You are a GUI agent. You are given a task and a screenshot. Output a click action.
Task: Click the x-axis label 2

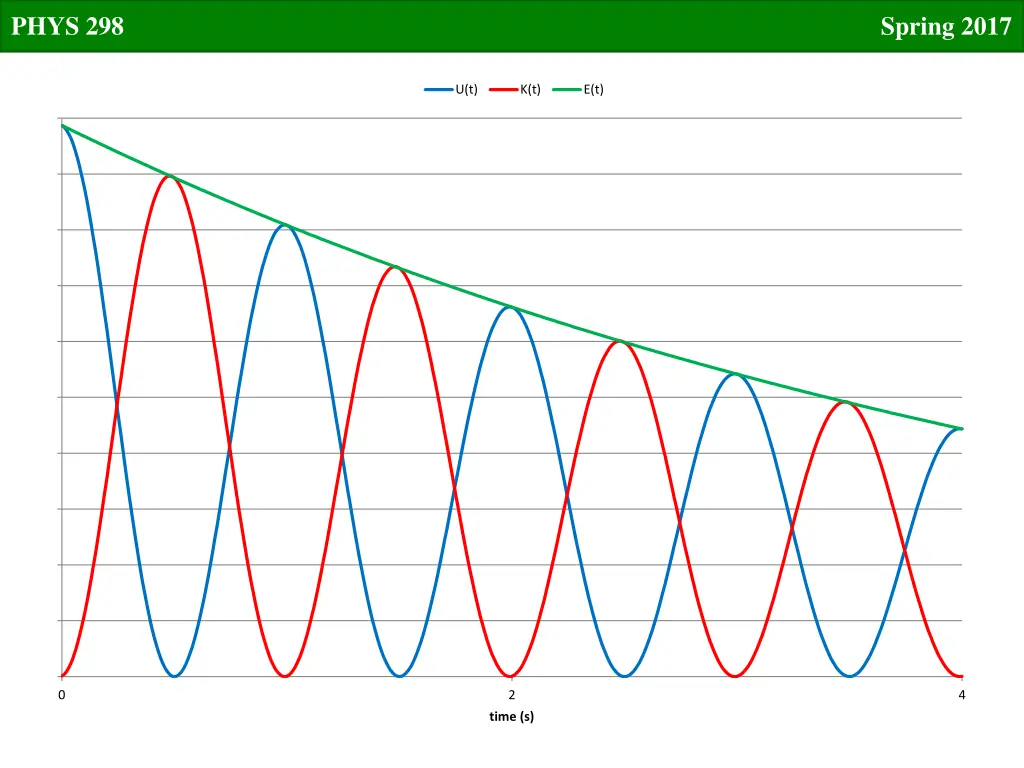tap(511, 695)
